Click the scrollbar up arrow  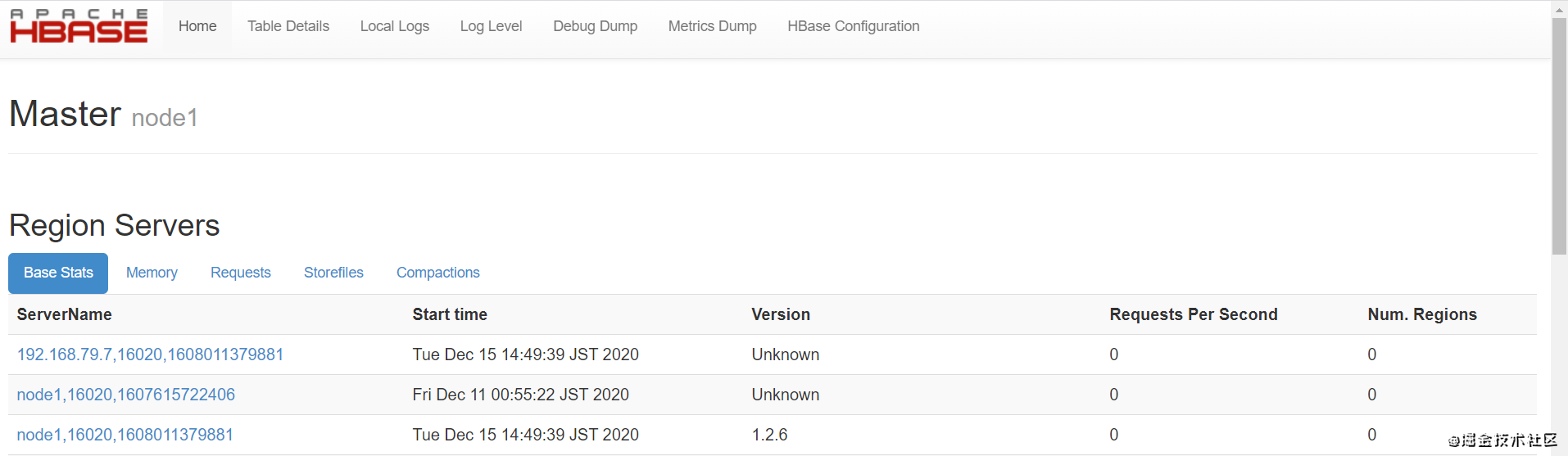pyautogui.click(x=1559, y=8)
